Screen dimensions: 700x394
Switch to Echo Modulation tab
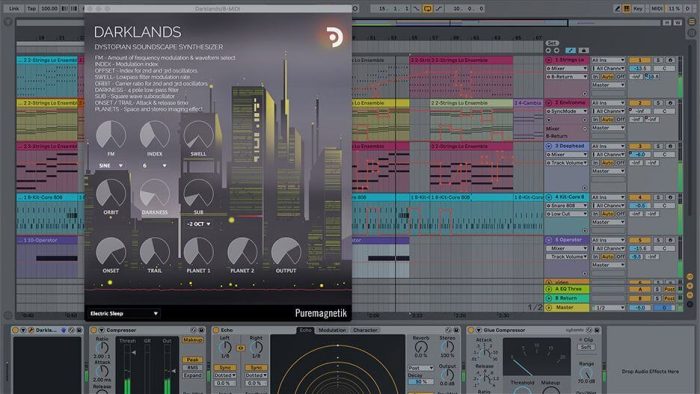click(x=332, y=330)
